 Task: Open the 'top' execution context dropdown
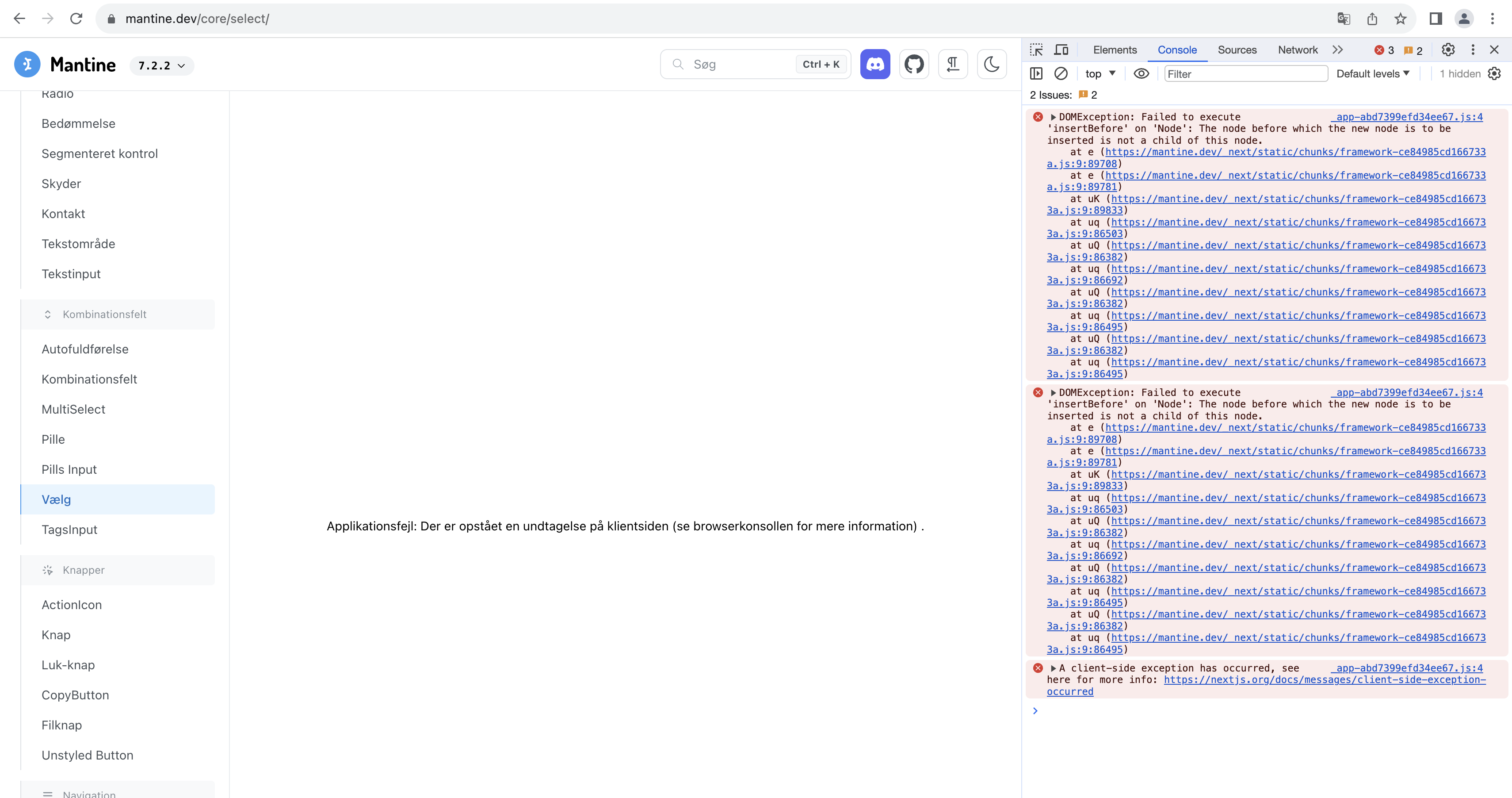click(x=1100, y=73)
